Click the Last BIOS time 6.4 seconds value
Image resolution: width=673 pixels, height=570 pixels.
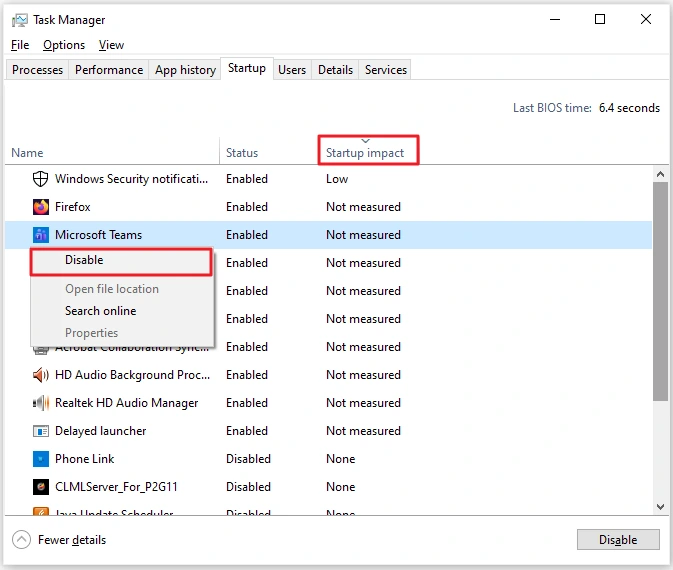[629, 108]
